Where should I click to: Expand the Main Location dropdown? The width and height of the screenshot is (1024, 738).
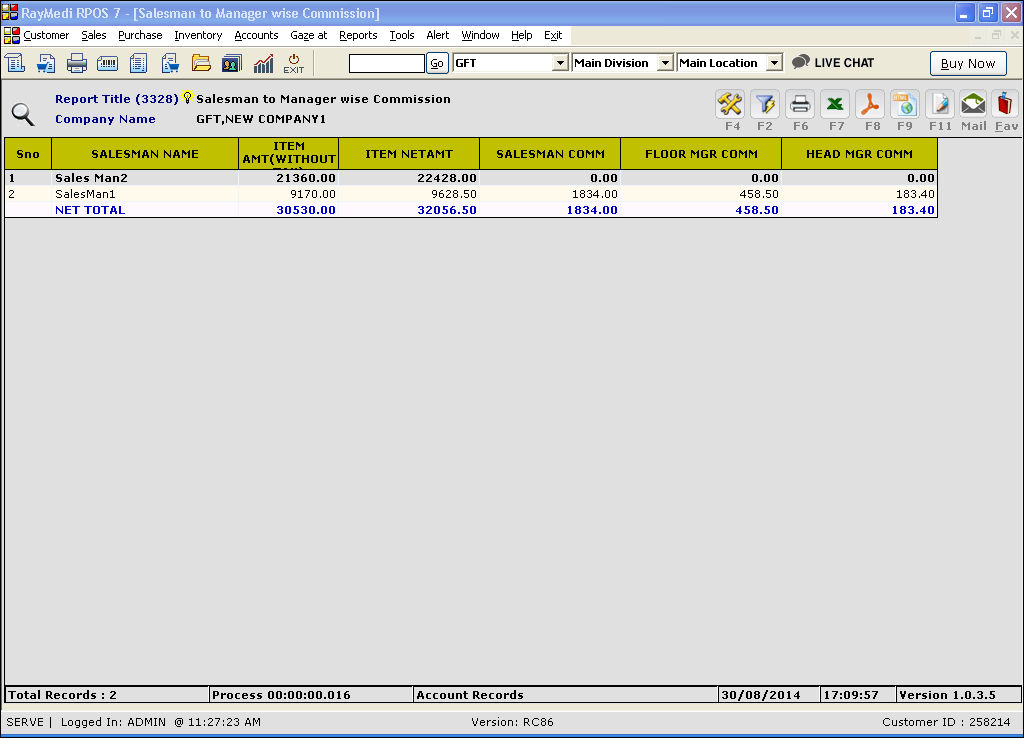(773, 63)
